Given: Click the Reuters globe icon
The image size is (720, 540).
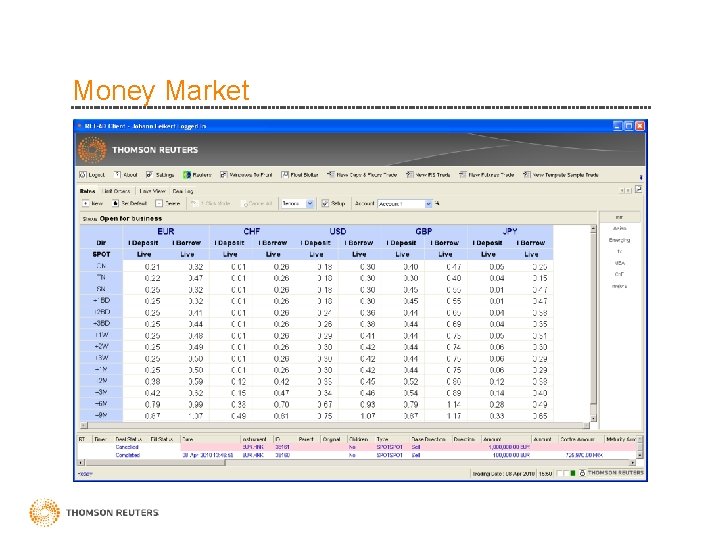Looking at the screenshot, I should click(x=187, y=175).
